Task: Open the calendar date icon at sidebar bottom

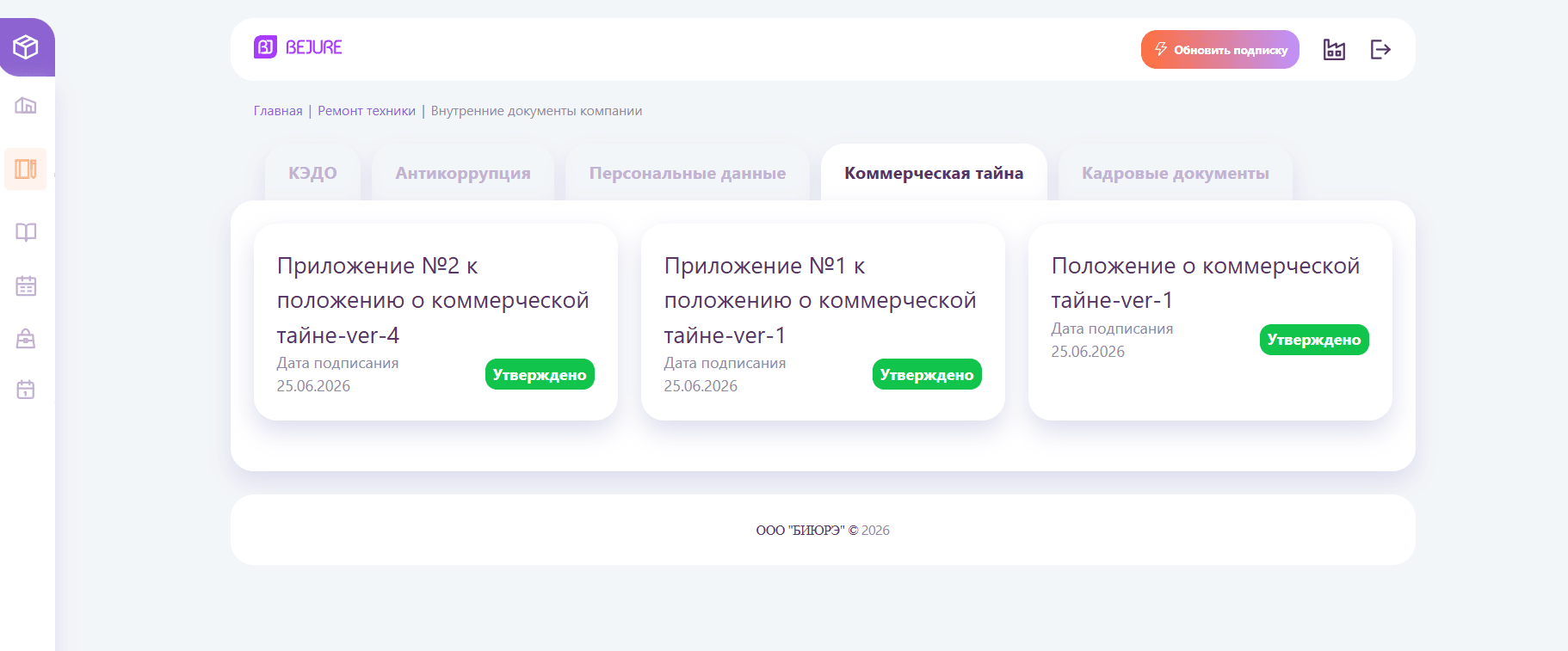Action: tap(26, 390)
